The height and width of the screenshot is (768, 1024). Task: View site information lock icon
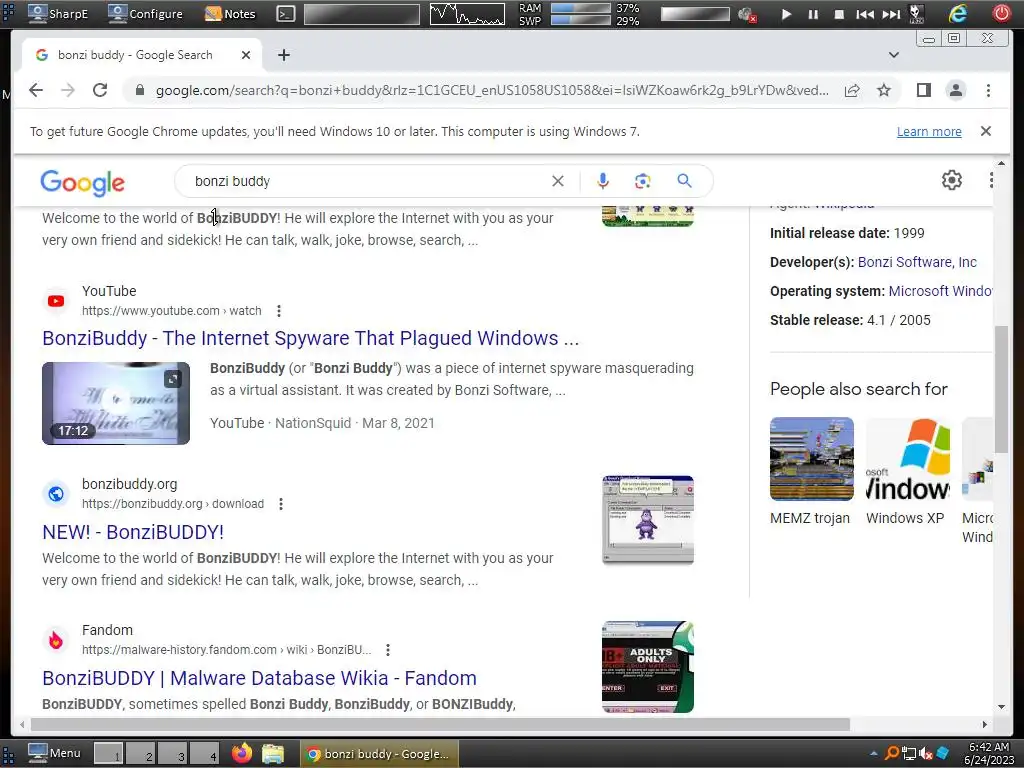tap(140, 90)
